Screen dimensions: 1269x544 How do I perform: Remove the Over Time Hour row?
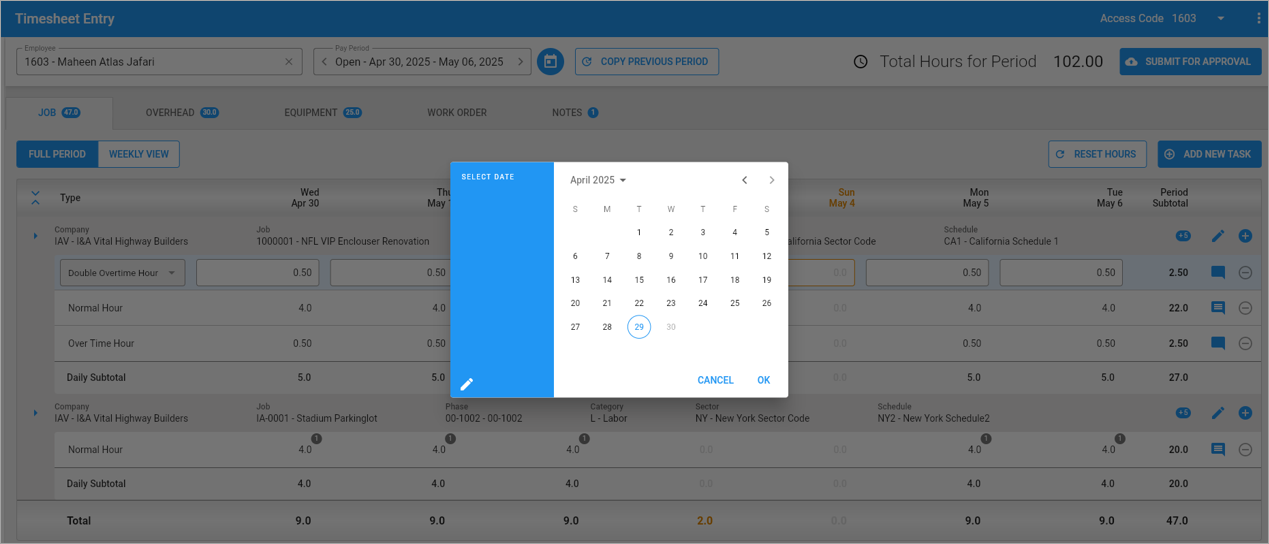pos(1245,343)
